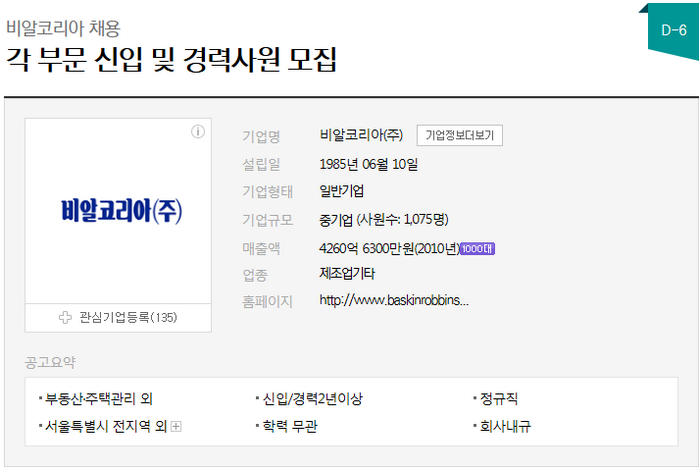Click the 회사내규 salary item

click(505, 427)
